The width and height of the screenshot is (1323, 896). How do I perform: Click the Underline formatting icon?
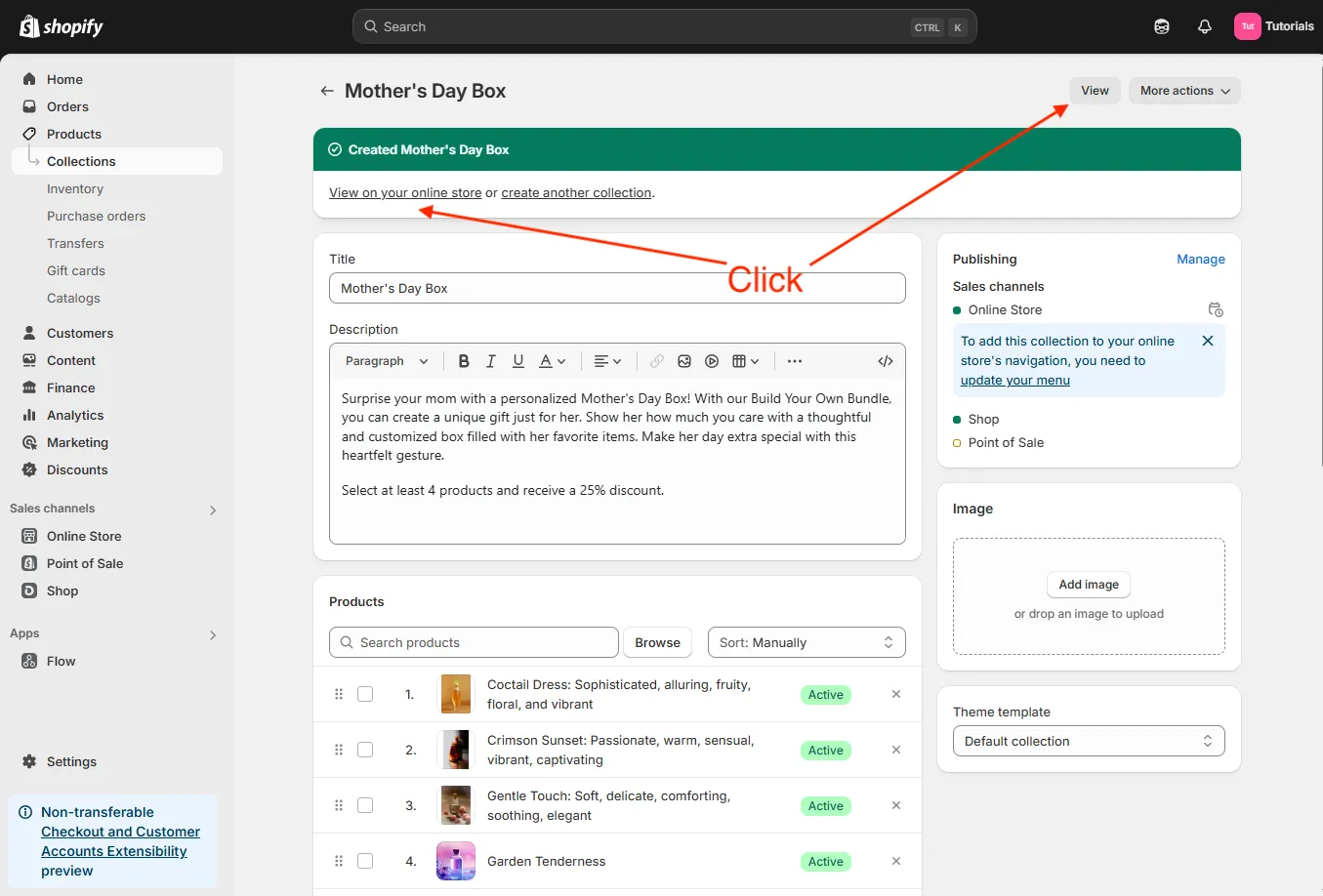tap(518, 361)
